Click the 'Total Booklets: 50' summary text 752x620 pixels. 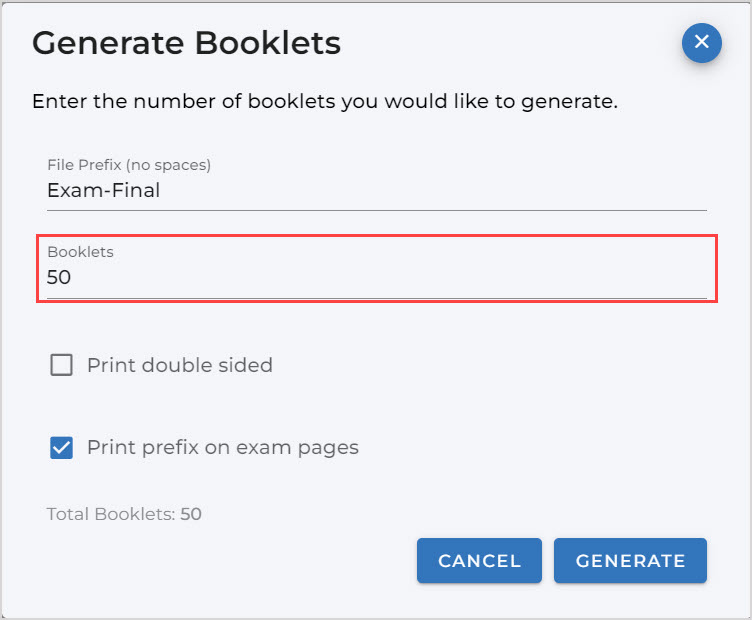point(124,515)
